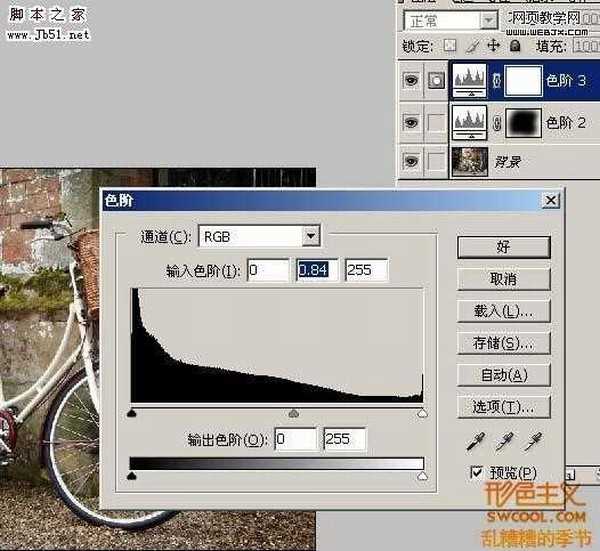The width and height of the screenshot is (600, 551).
Task: Click 色阶 3 levels adjustment thumbnail
Action: tap(470, 81)
